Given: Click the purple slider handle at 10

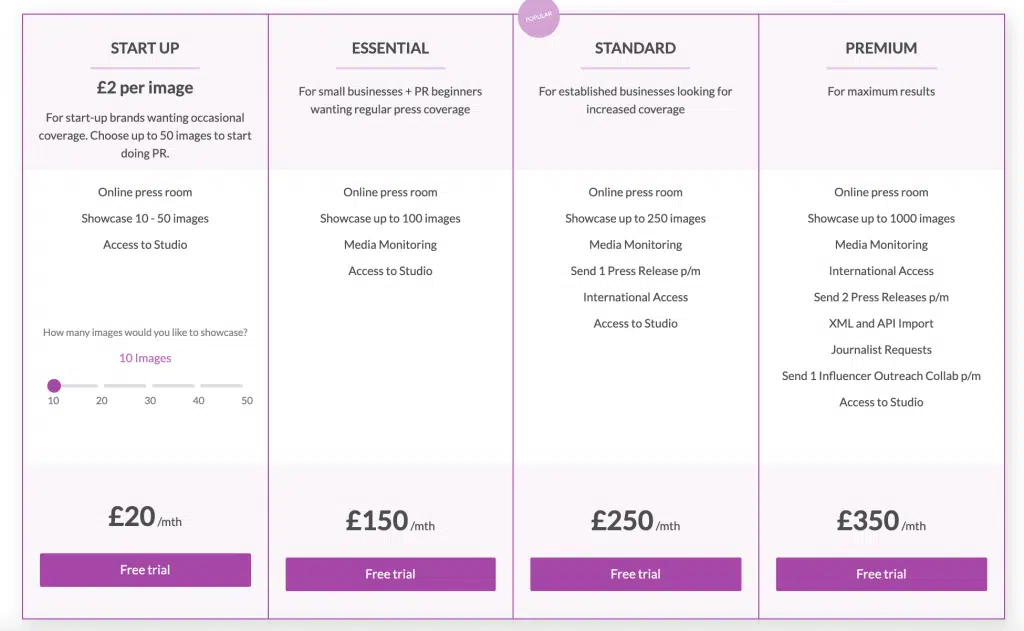Looking at the screenshot, I should coord(55,385).
